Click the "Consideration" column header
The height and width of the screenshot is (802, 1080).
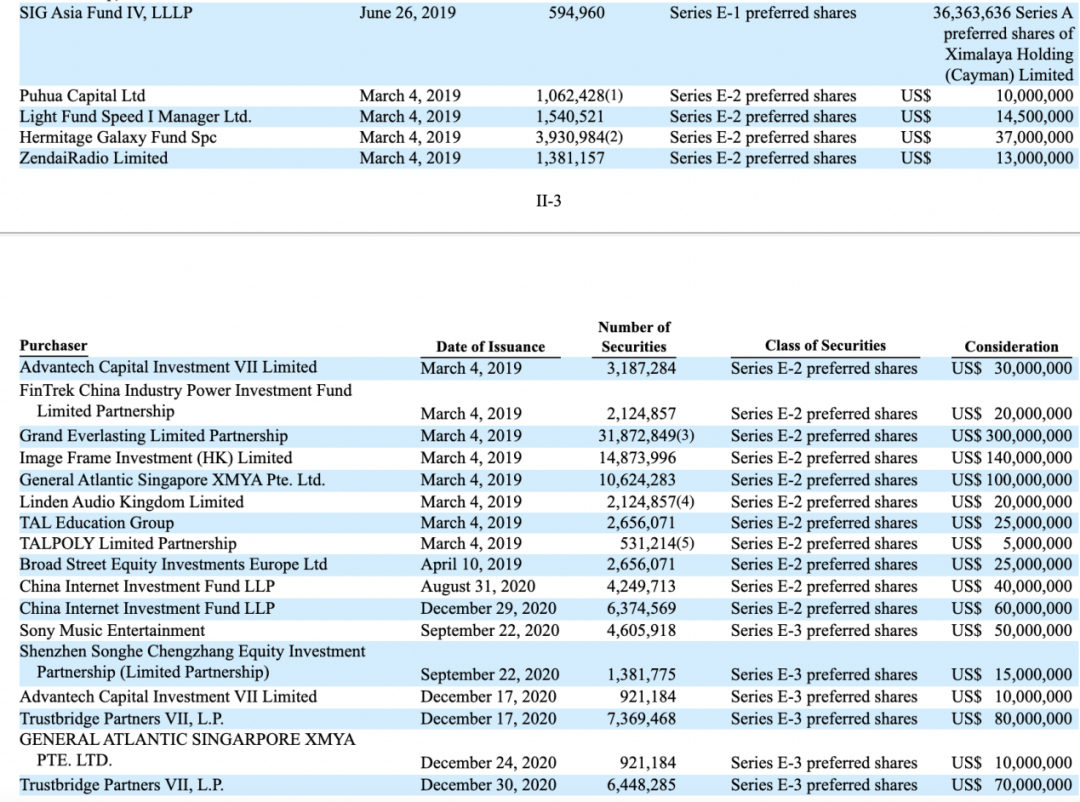[x=1011, y=347]
